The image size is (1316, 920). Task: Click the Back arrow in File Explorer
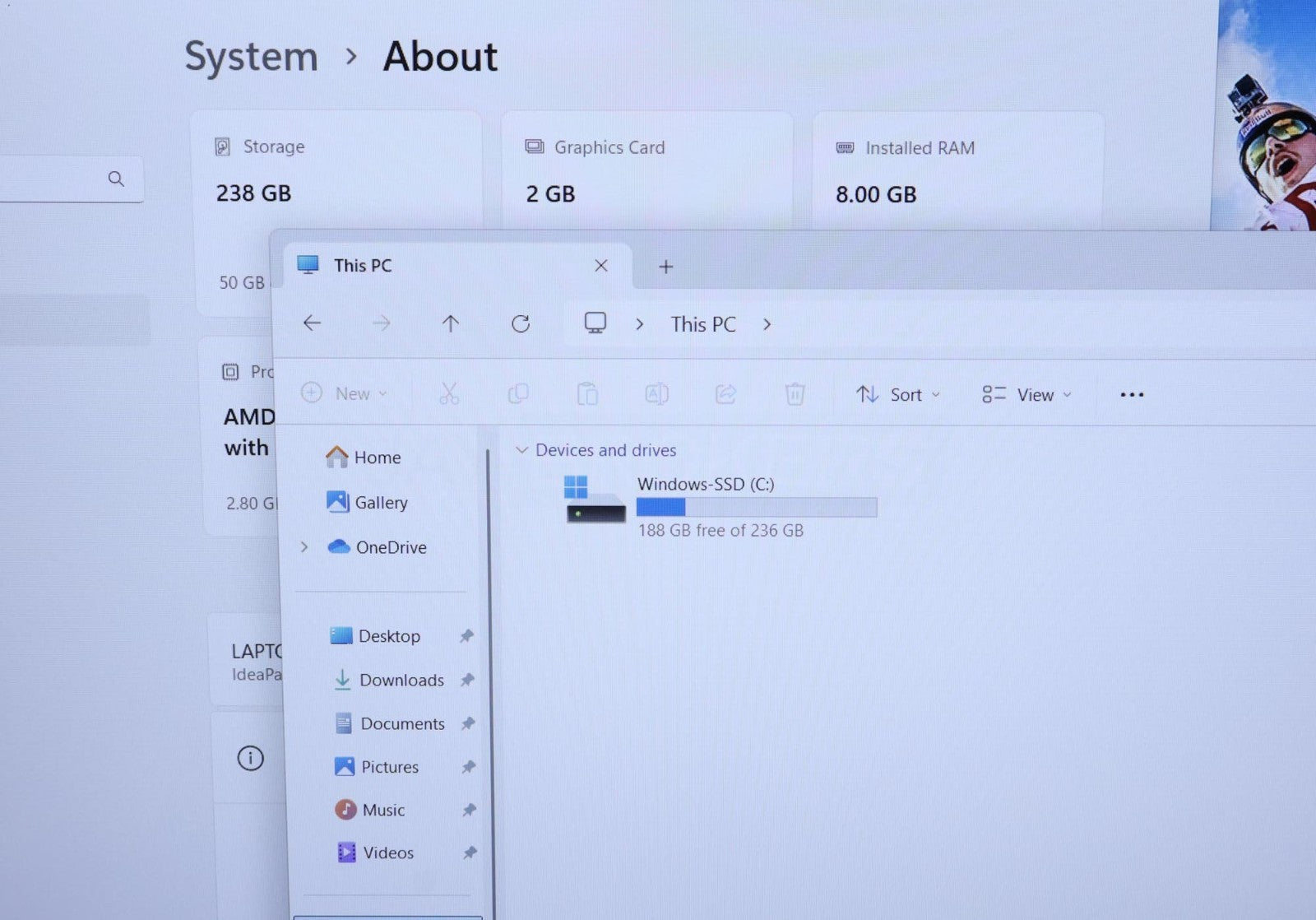pos(312,323)
